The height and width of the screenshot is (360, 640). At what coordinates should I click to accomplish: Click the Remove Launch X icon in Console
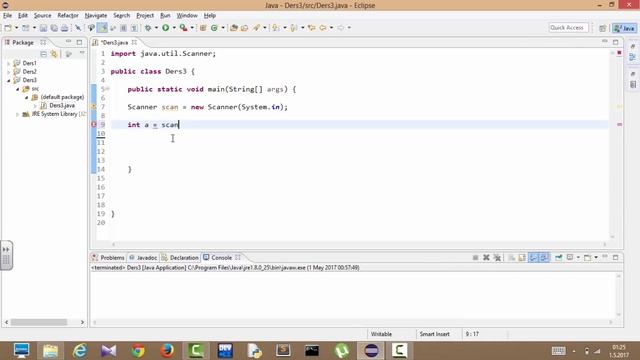(486, 258)
